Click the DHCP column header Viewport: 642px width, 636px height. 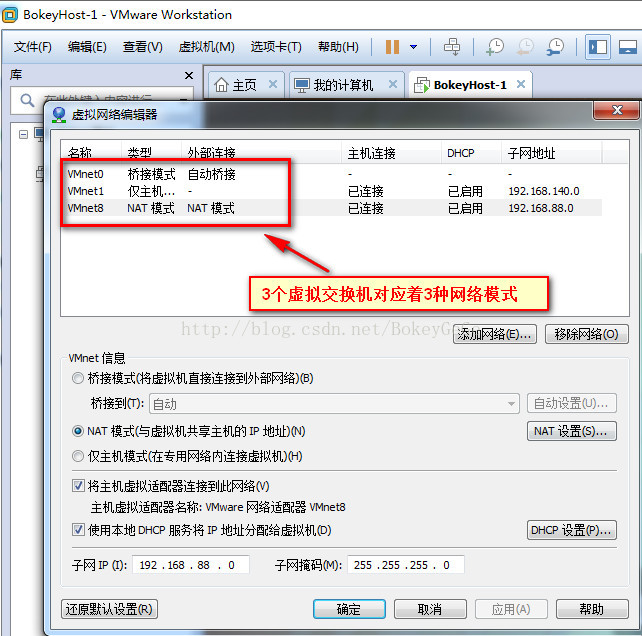[x=471, y=153]
